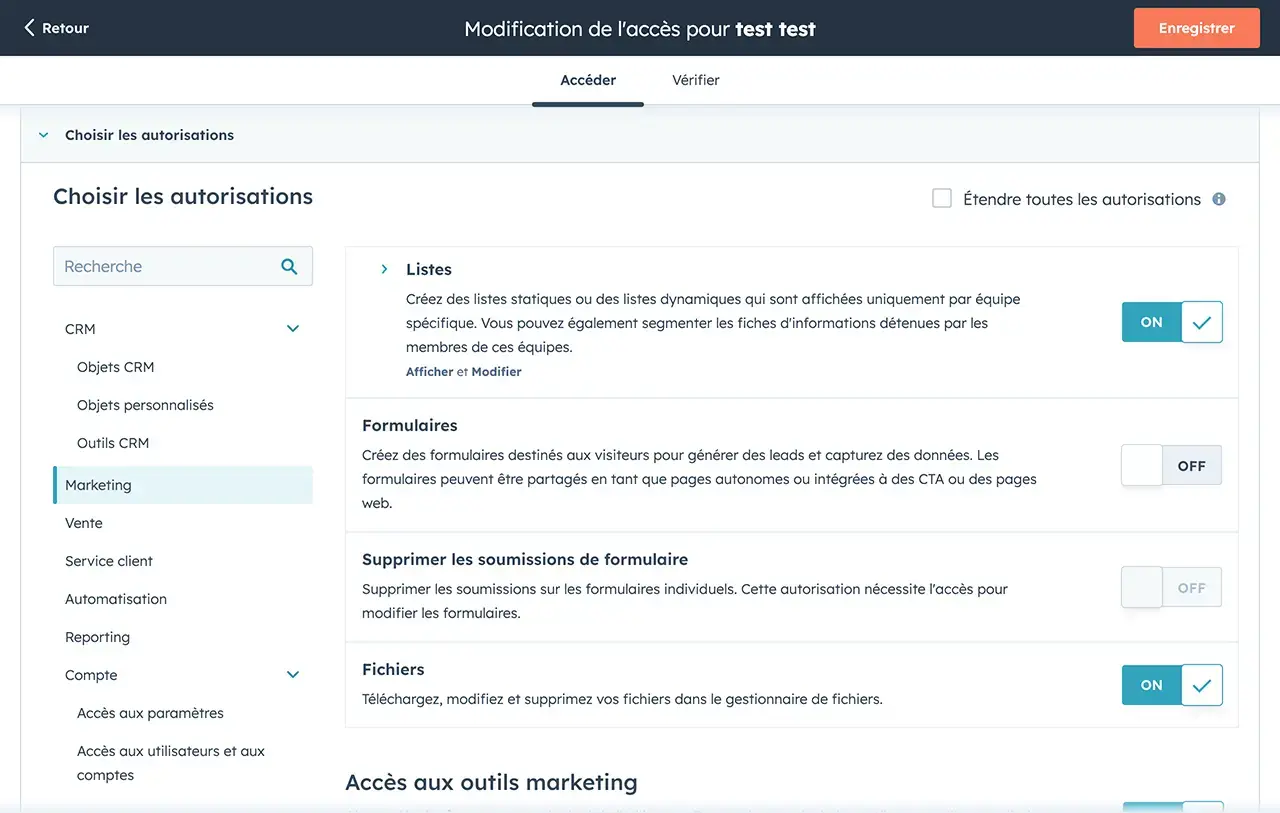Click the Enregistrer button
The width and height of the screenshot is (1280, 813).
(x=1196, y=28)
